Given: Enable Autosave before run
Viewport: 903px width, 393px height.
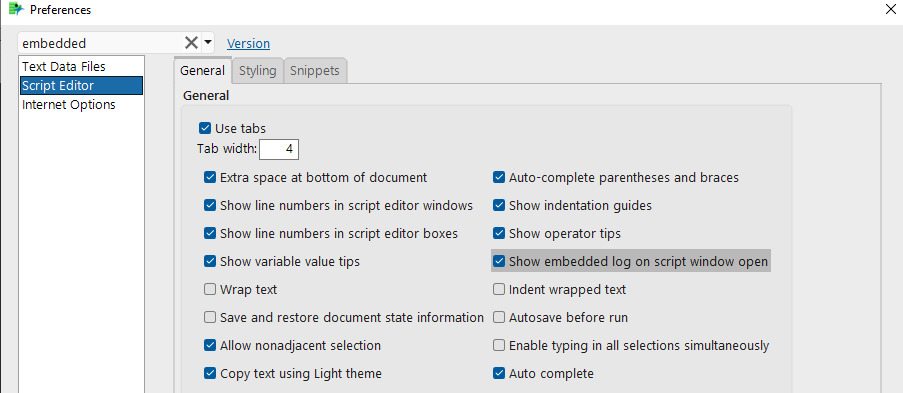Looking at the screenshot, I should coord(499,318).
